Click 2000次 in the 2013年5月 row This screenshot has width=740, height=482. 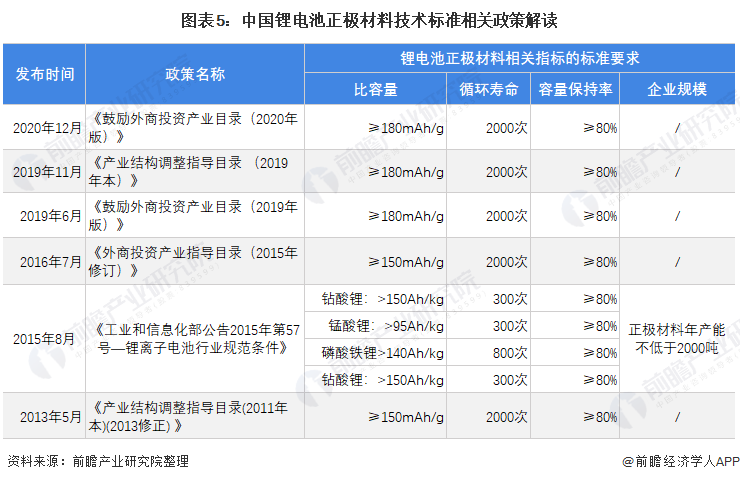click(x=506, y=417)
